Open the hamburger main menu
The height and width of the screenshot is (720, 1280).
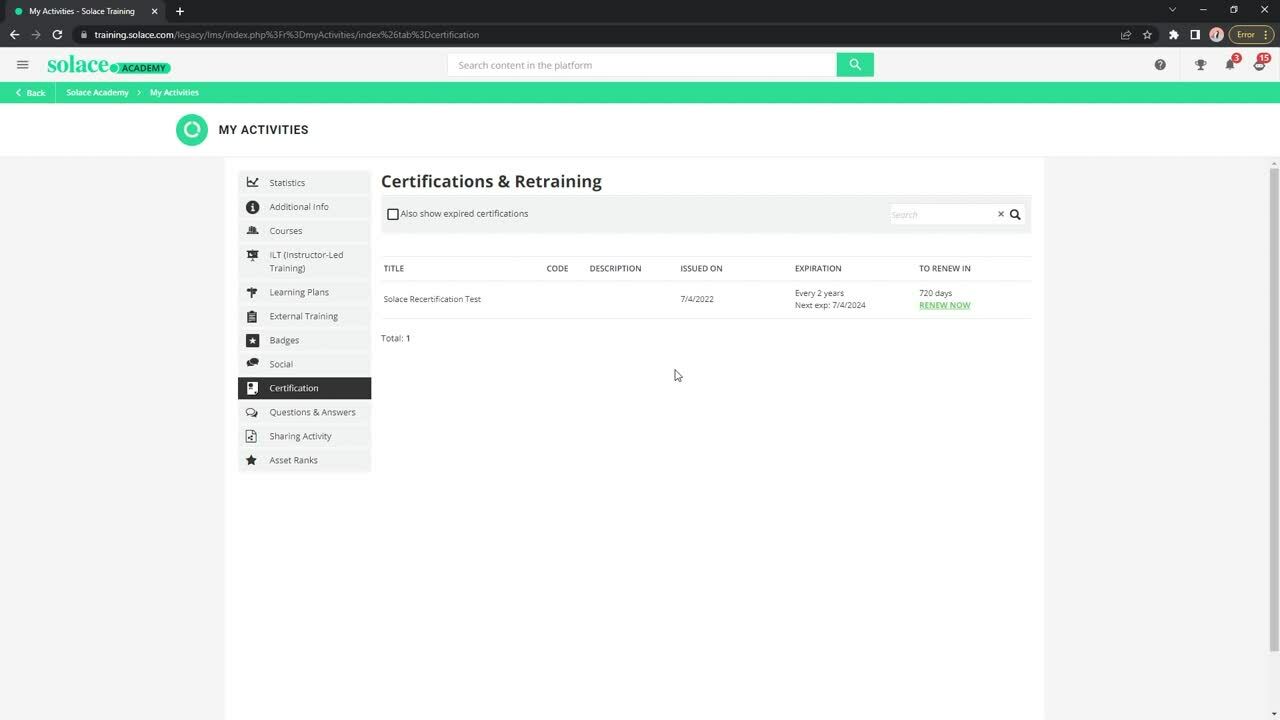coord(22,65)
